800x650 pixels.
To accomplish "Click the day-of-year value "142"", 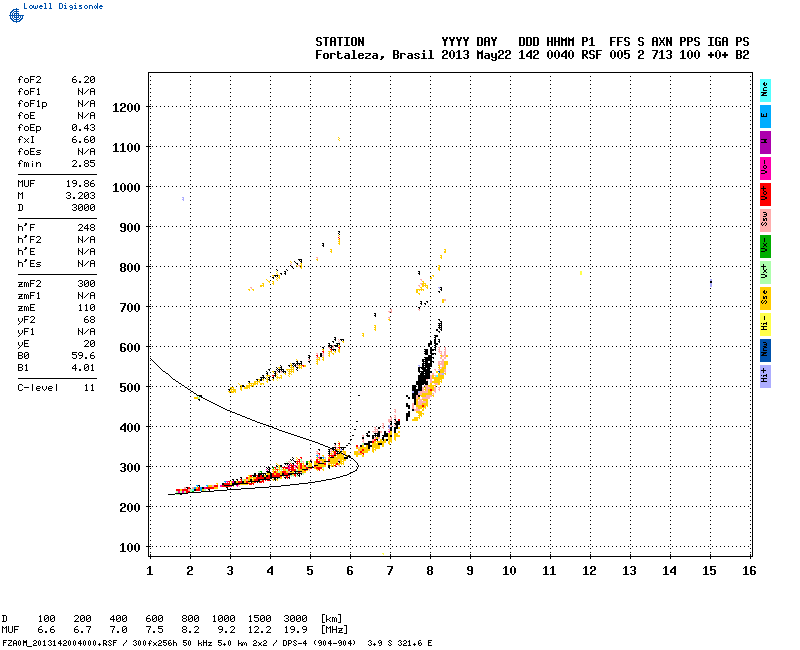I will click(529, 55).
